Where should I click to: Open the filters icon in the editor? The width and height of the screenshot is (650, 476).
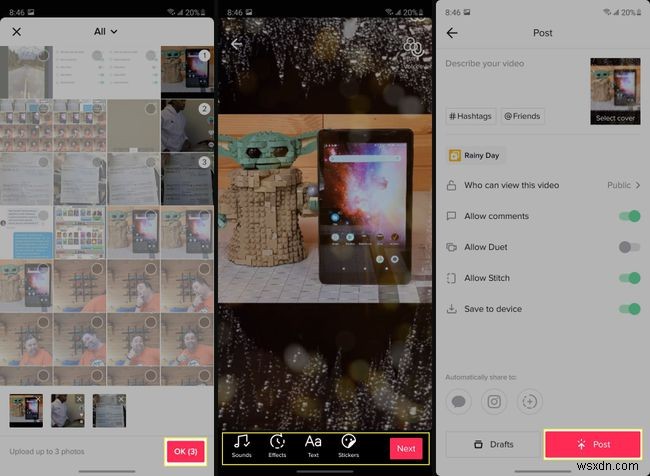point(414,48)
